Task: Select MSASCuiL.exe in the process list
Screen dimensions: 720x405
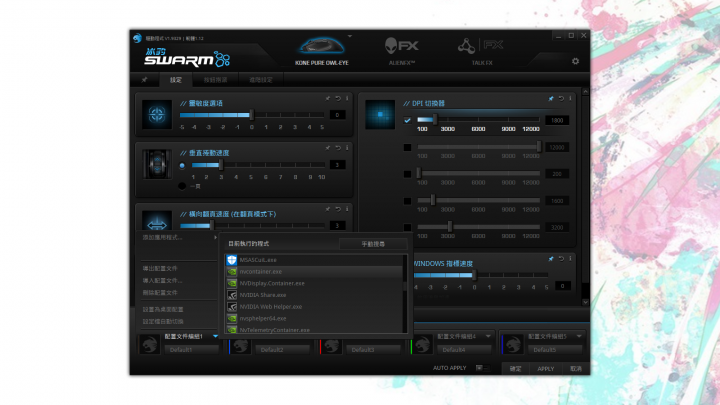Action: 314,260
